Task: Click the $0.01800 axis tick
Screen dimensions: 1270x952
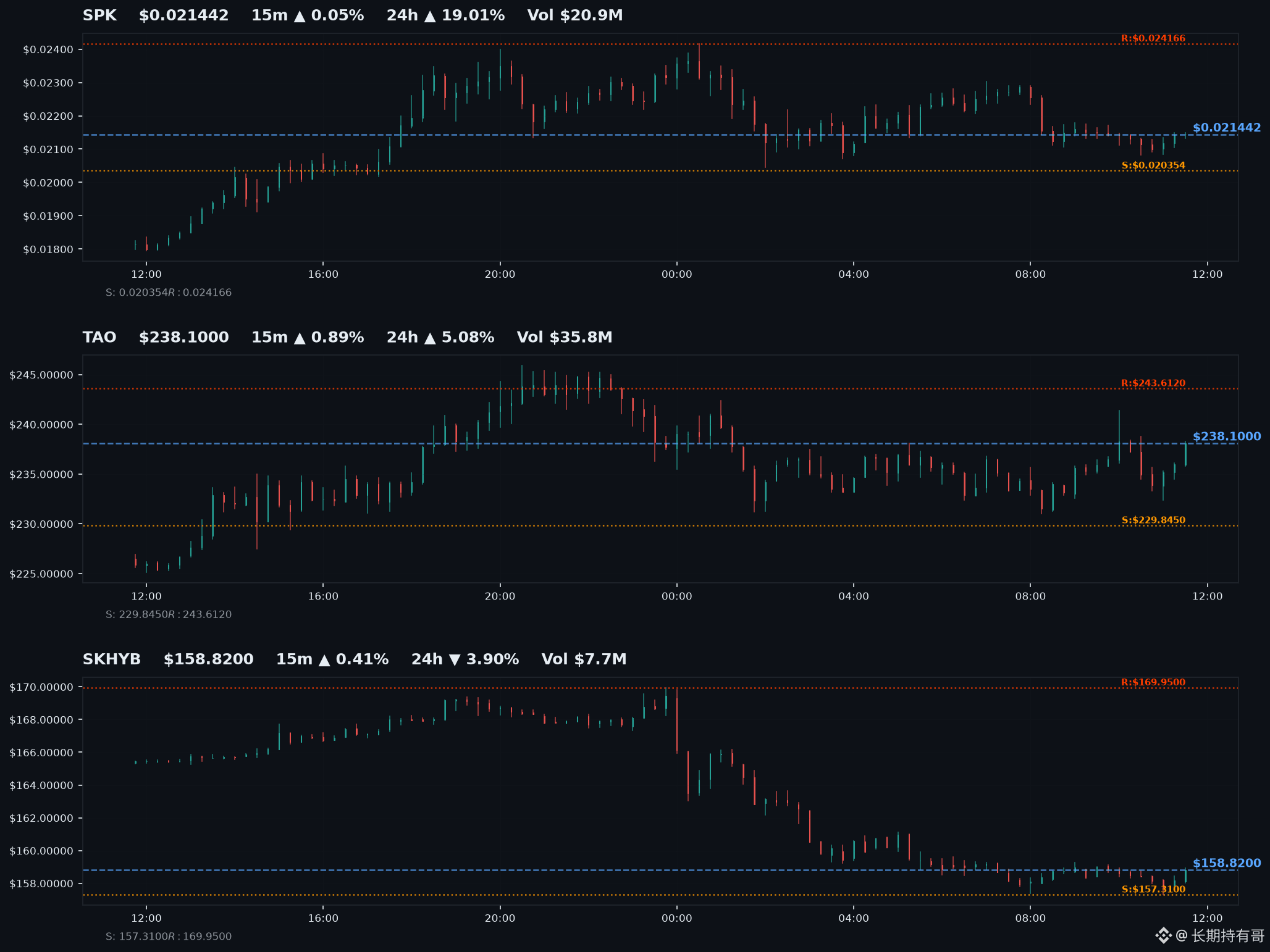Action: pos(48,249)
